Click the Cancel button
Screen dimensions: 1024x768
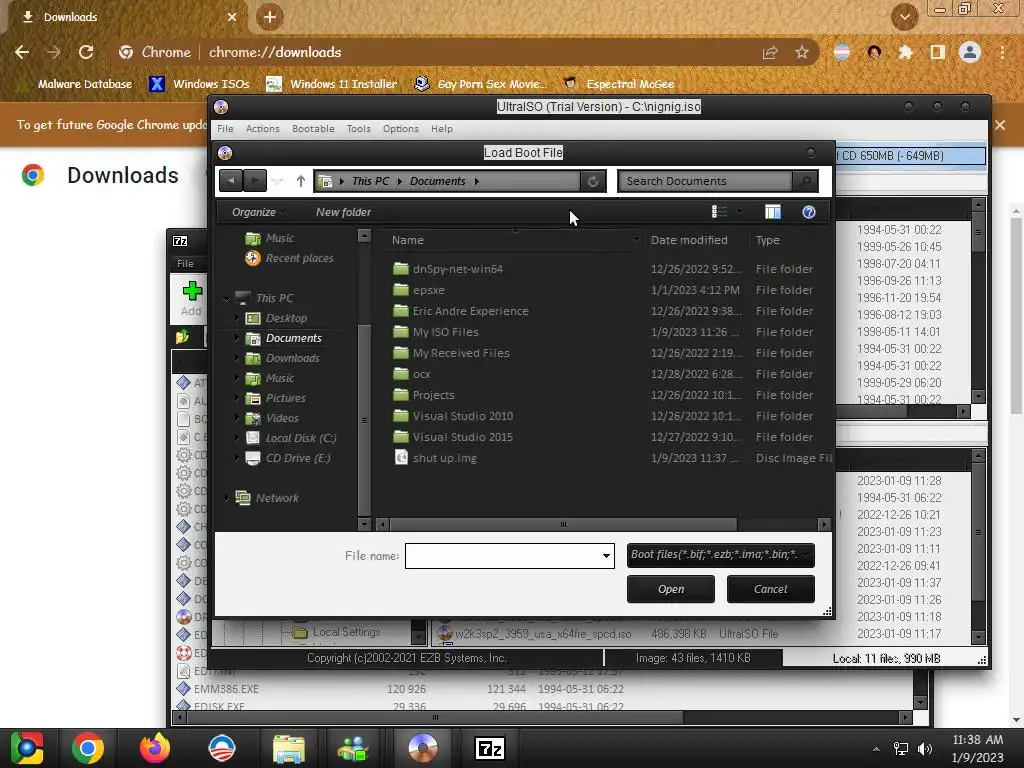point(771,589)
